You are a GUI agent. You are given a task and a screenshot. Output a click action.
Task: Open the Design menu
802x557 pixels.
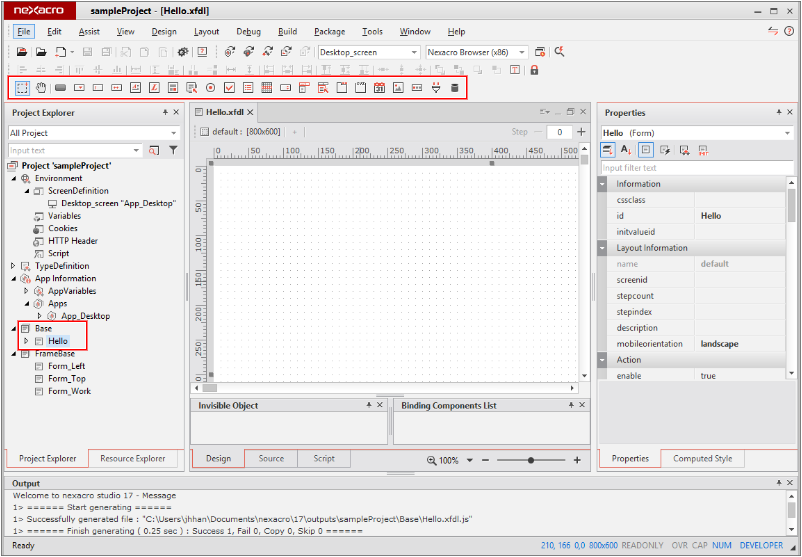click(164, 32)
